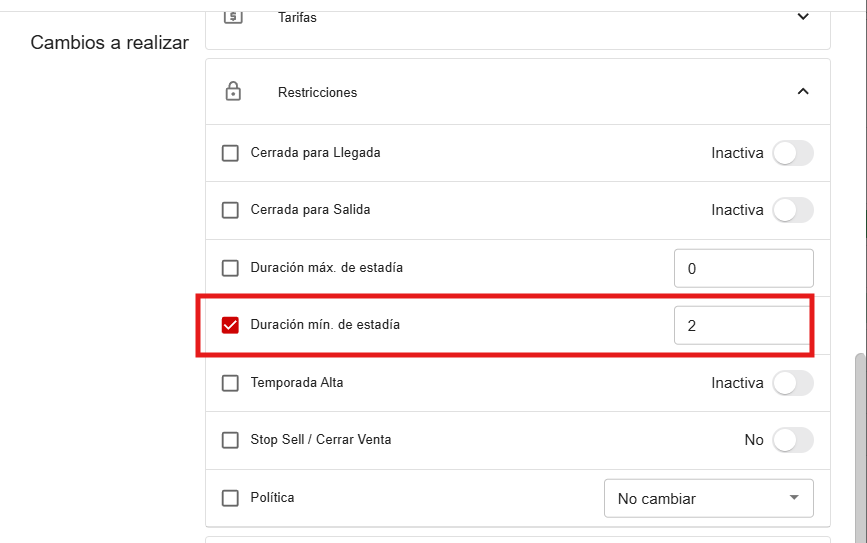The image size is (867, 543).
Task: Click the Duración mín. de estadía field
Action: pos(743,325)
